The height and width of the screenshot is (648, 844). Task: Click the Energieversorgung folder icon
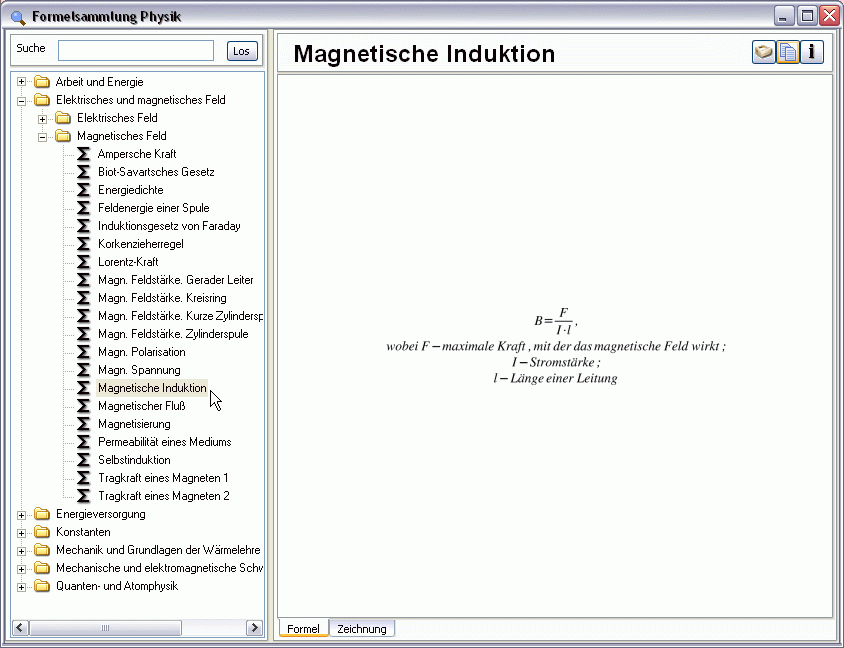coord(42,514)
